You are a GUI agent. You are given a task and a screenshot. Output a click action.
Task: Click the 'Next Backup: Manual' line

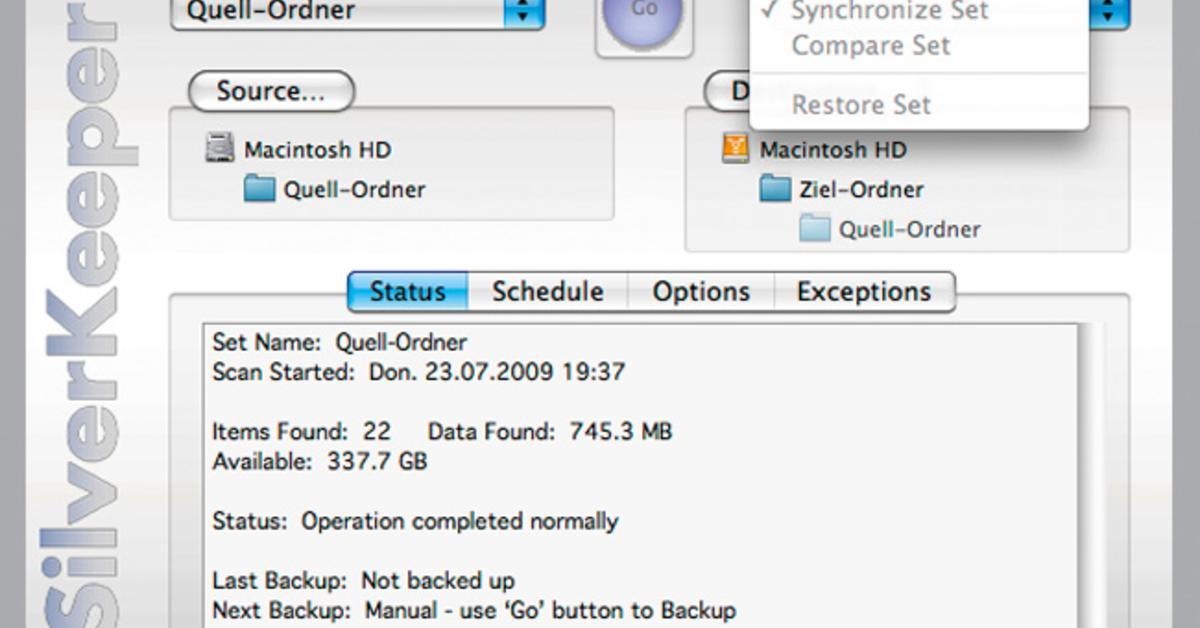coord(474,610)
